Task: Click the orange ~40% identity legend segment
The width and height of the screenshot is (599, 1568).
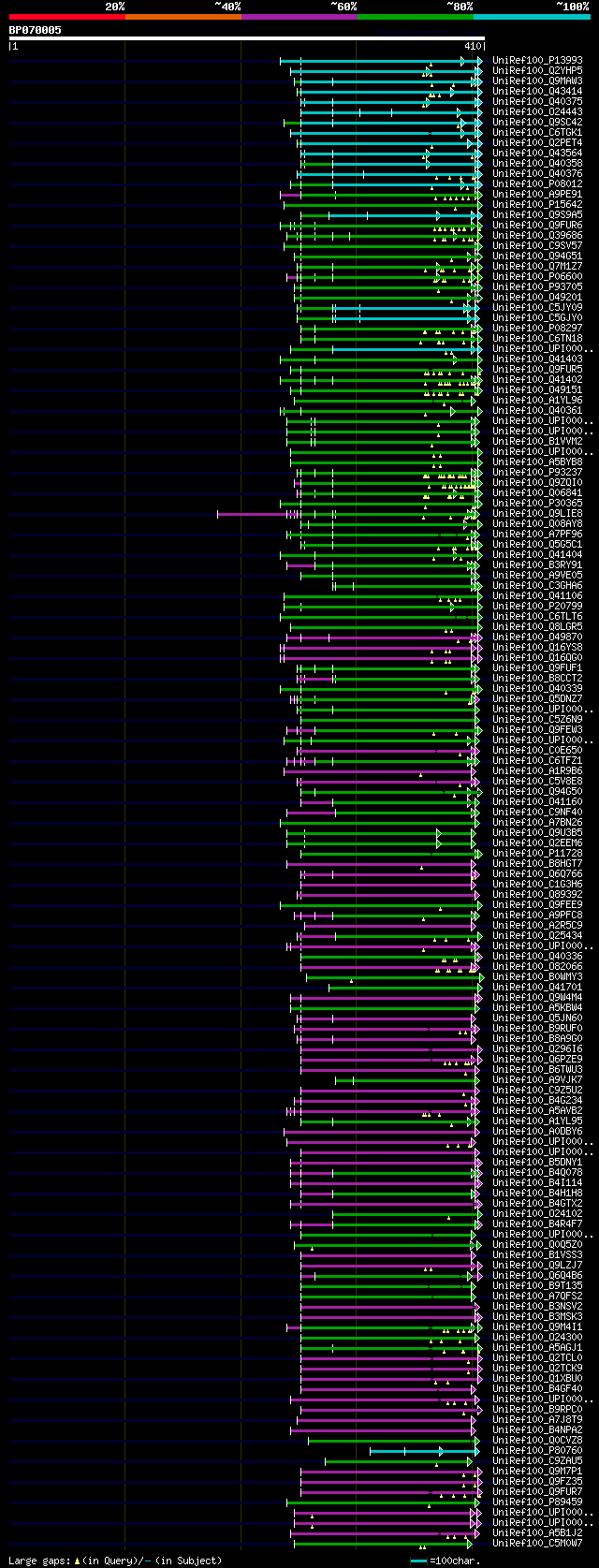Action: click(x=183, y=16)
